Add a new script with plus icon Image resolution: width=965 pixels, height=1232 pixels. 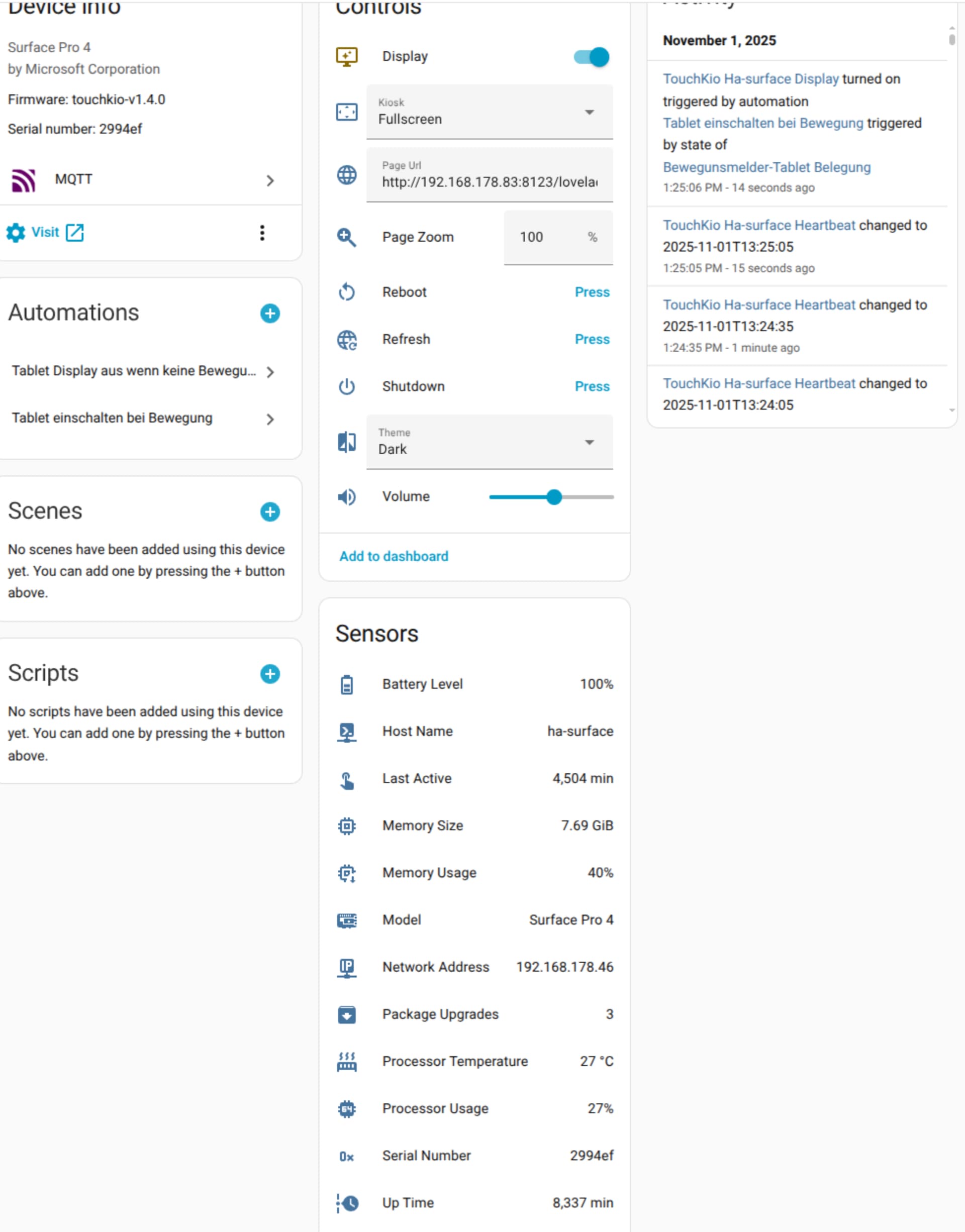coord(270,674)
